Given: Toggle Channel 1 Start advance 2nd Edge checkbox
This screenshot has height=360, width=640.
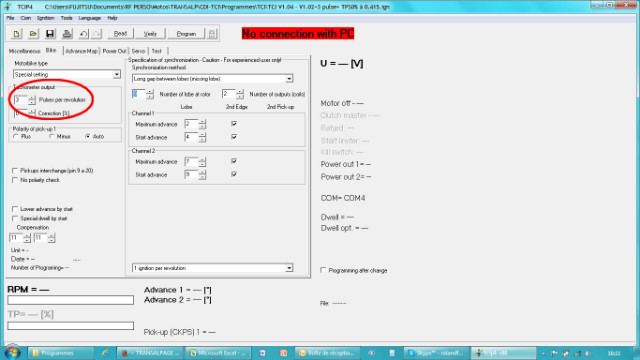Looking at the screenshot, I should pyautogui.click(x=234, y=137).
